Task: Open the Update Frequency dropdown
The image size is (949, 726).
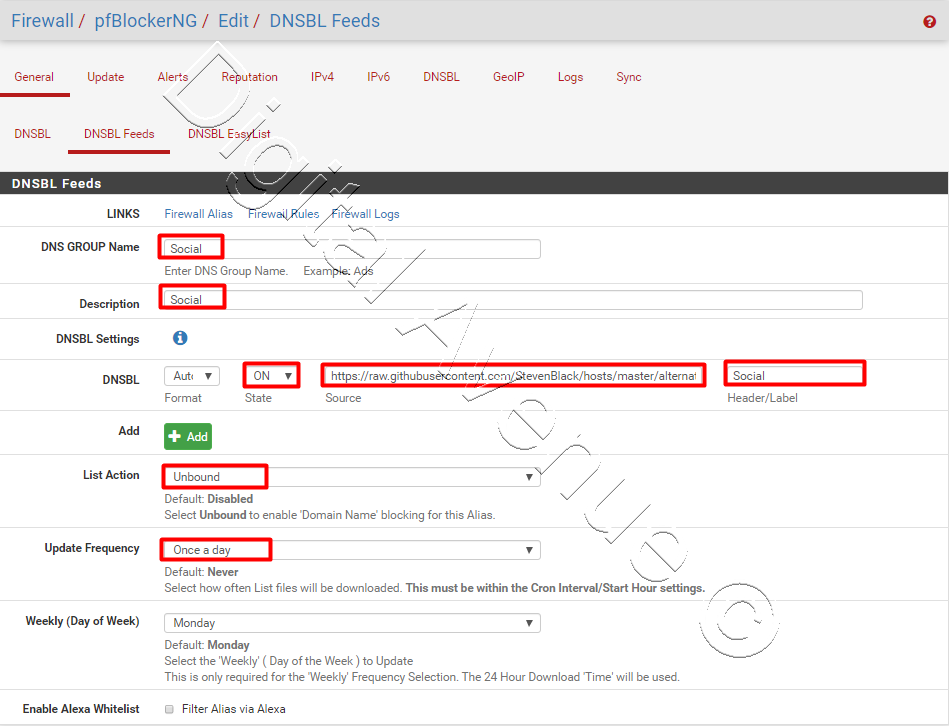Action: coord(350,549)
